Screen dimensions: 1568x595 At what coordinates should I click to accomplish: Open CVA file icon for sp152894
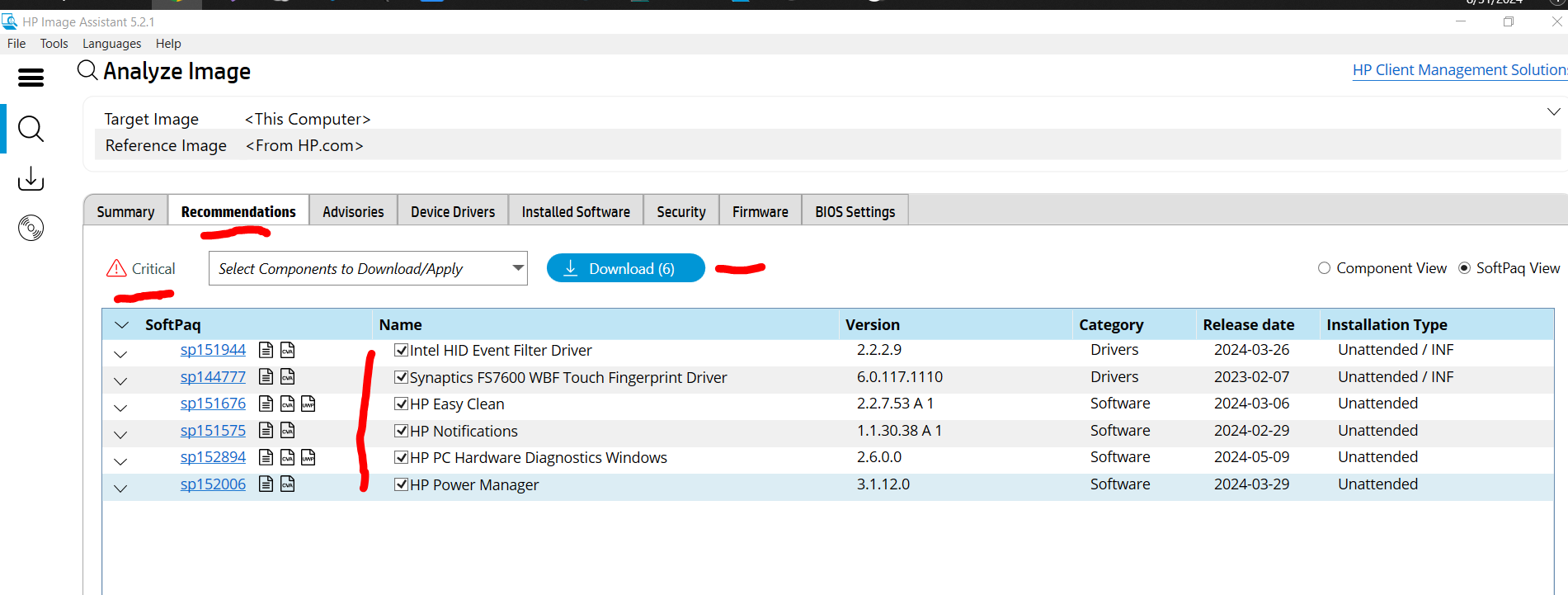click(x=287, y=457)
